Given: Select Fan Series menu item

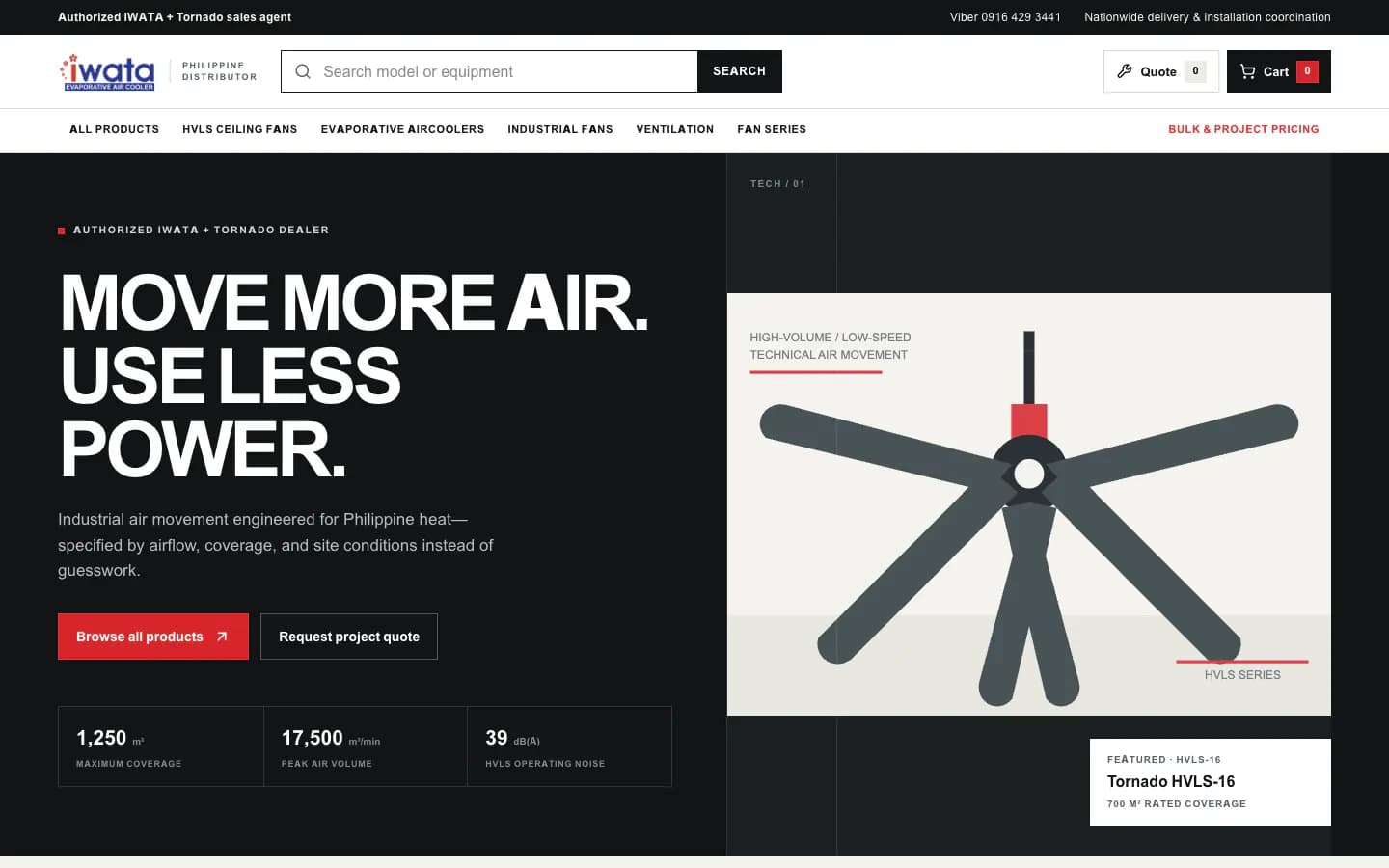Looking at the screenshot, I should pyautogui.click(x=772, y=129).
